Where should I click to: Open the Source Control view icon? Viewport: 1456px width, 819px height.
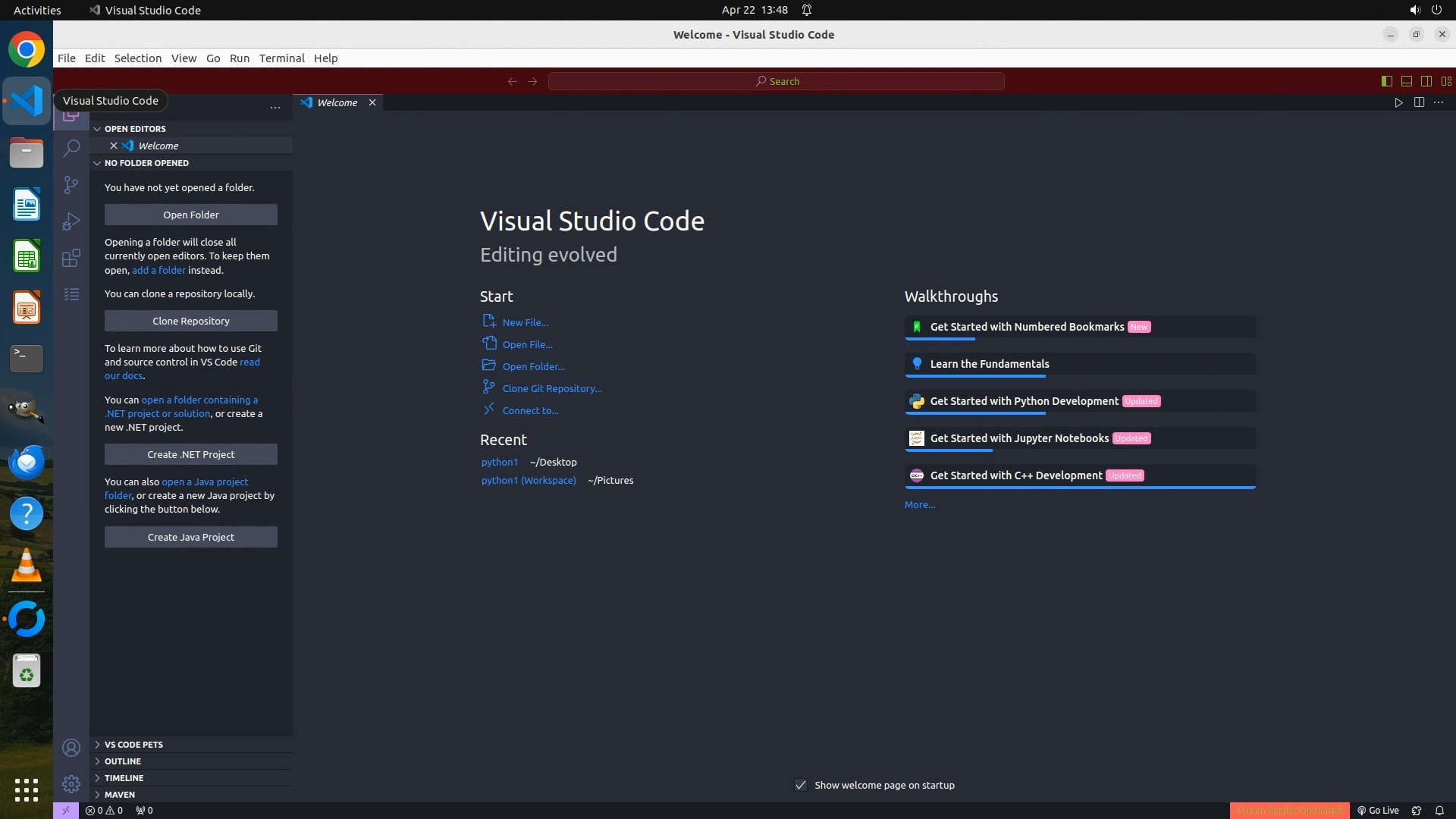[x=71, y=185]
